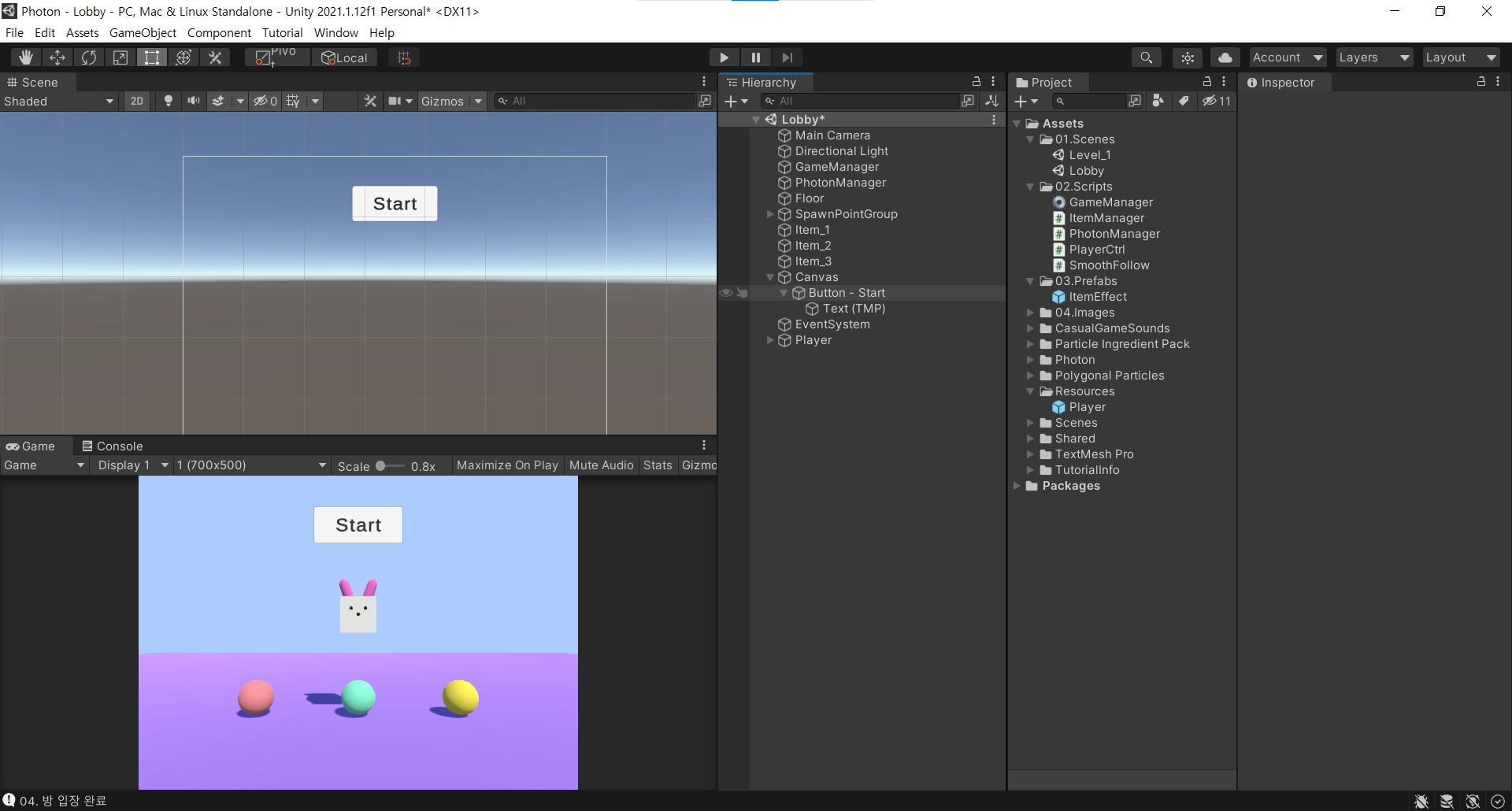This screenshot has height=811, width=1512.
Task: Toggle Maximize On Play
Action: point(507,465)
